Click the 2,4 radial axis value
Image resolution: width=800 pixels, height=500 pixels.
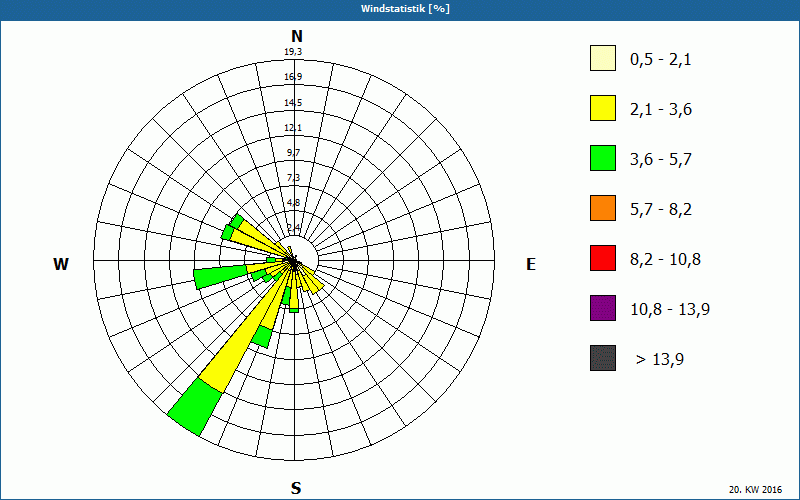(x=293, y=227)
